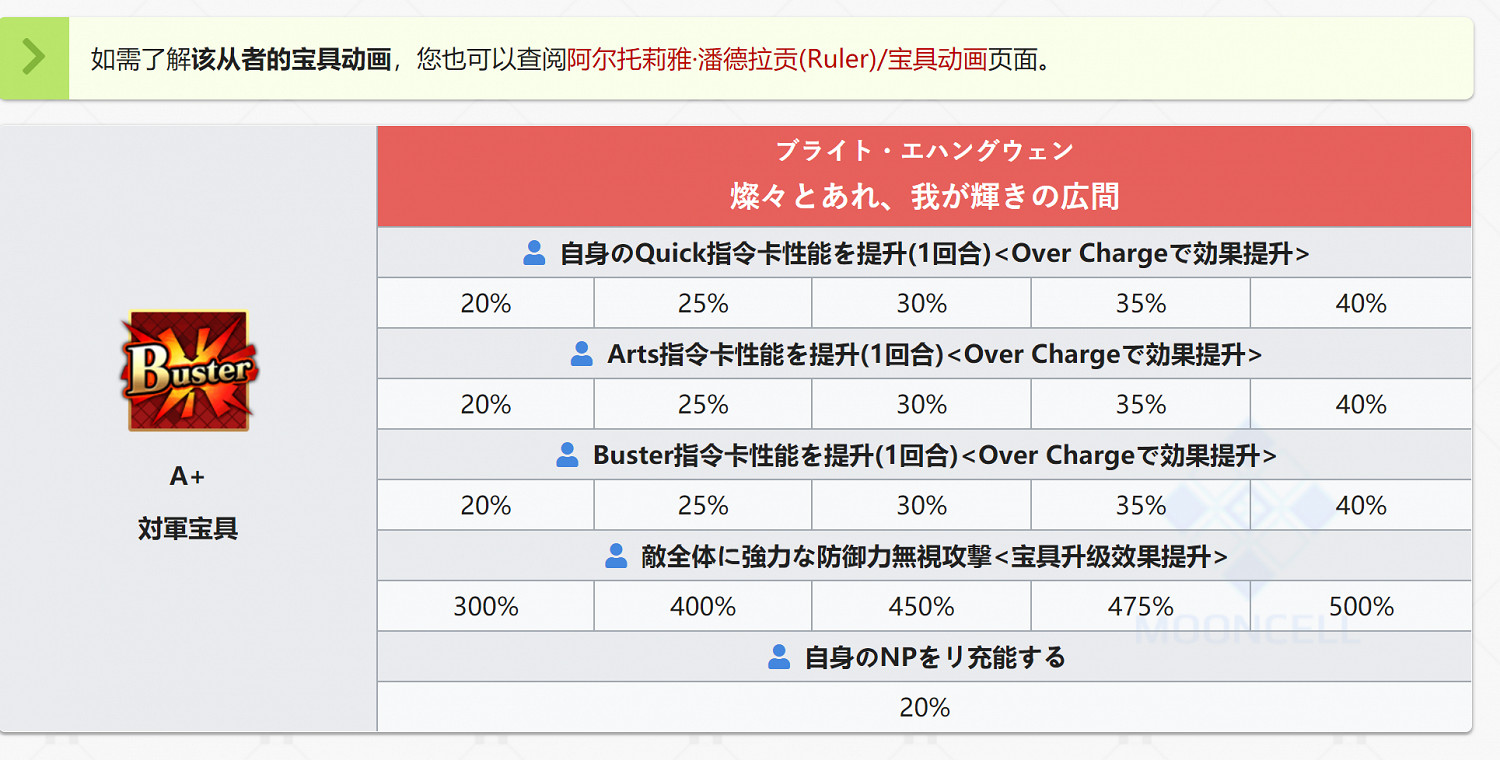
Task: Click the 40% Quick buff cell
Action: [x=1360, y=302]
